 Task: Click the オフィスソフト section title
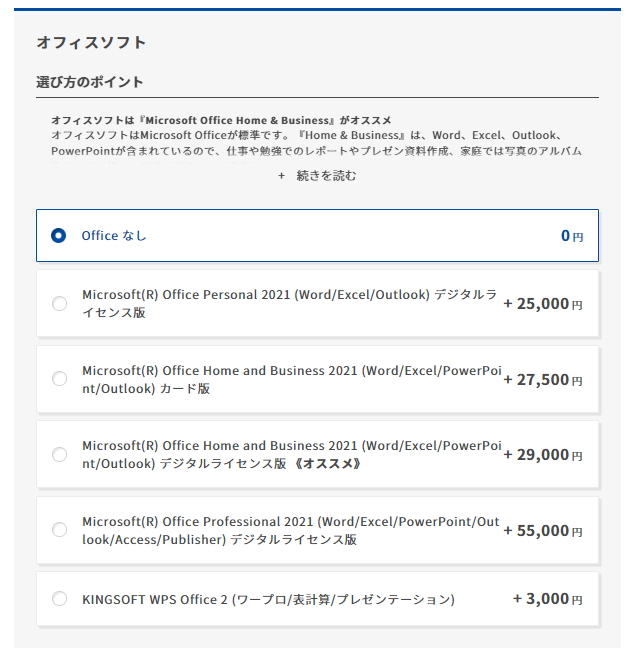(x=91, y=42)
